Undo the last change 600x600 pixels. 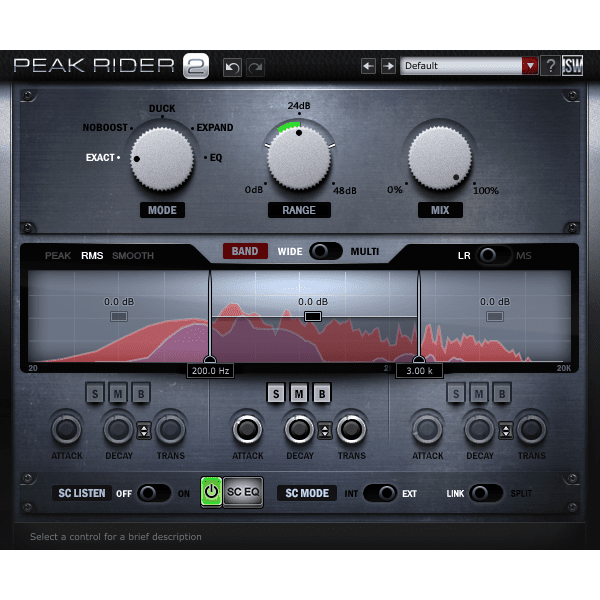click(232, 68)
